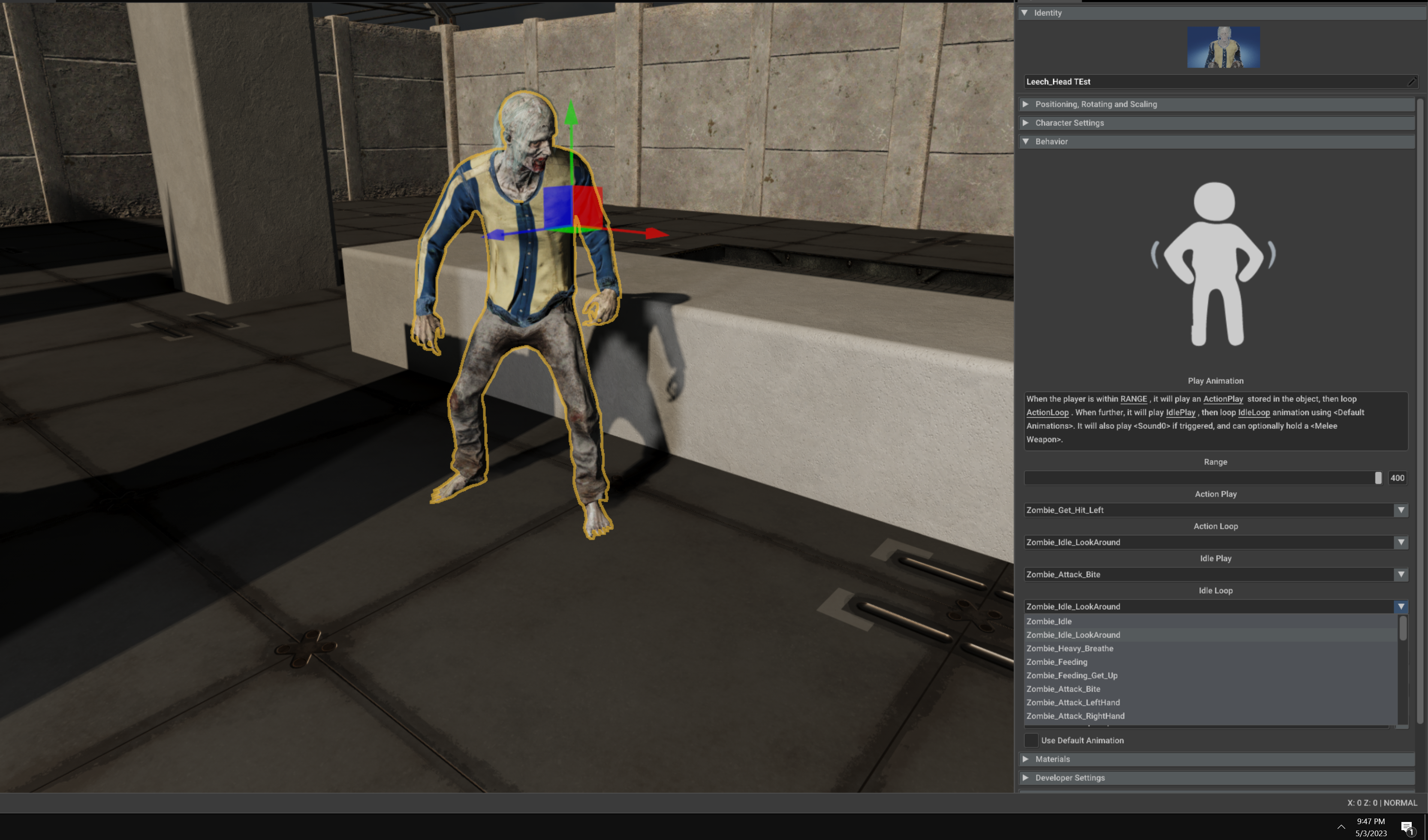Click the Idle Play Zombie_Attack_Bite field
This screenshot has height=840, width=1428.
click(x=1209, y=575)
